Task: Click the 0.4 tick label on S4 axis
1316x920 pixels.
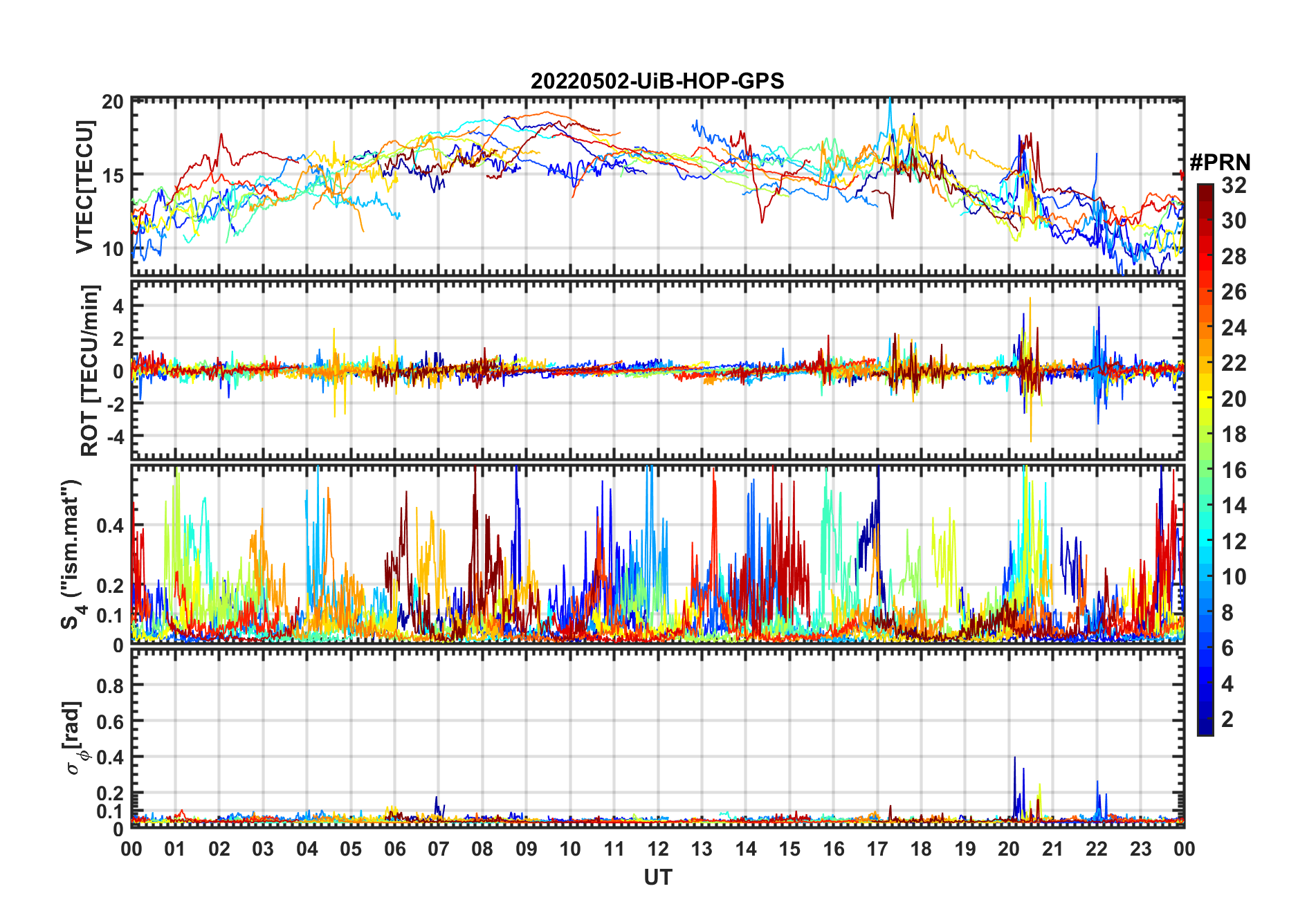Action: pyautogui.click(x=111, y=526)
